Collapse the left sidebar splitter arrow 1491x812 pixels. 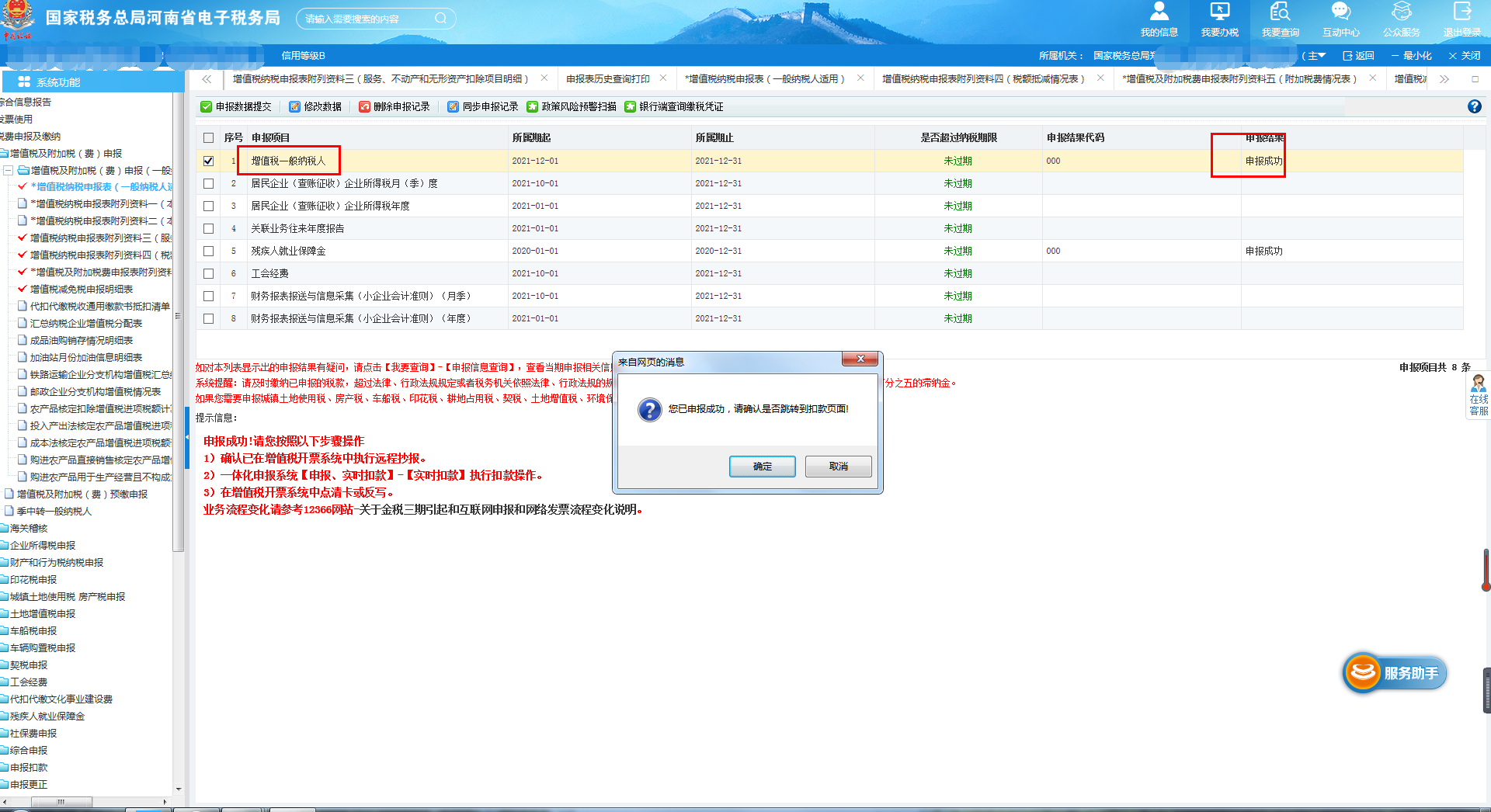(186, 438)
